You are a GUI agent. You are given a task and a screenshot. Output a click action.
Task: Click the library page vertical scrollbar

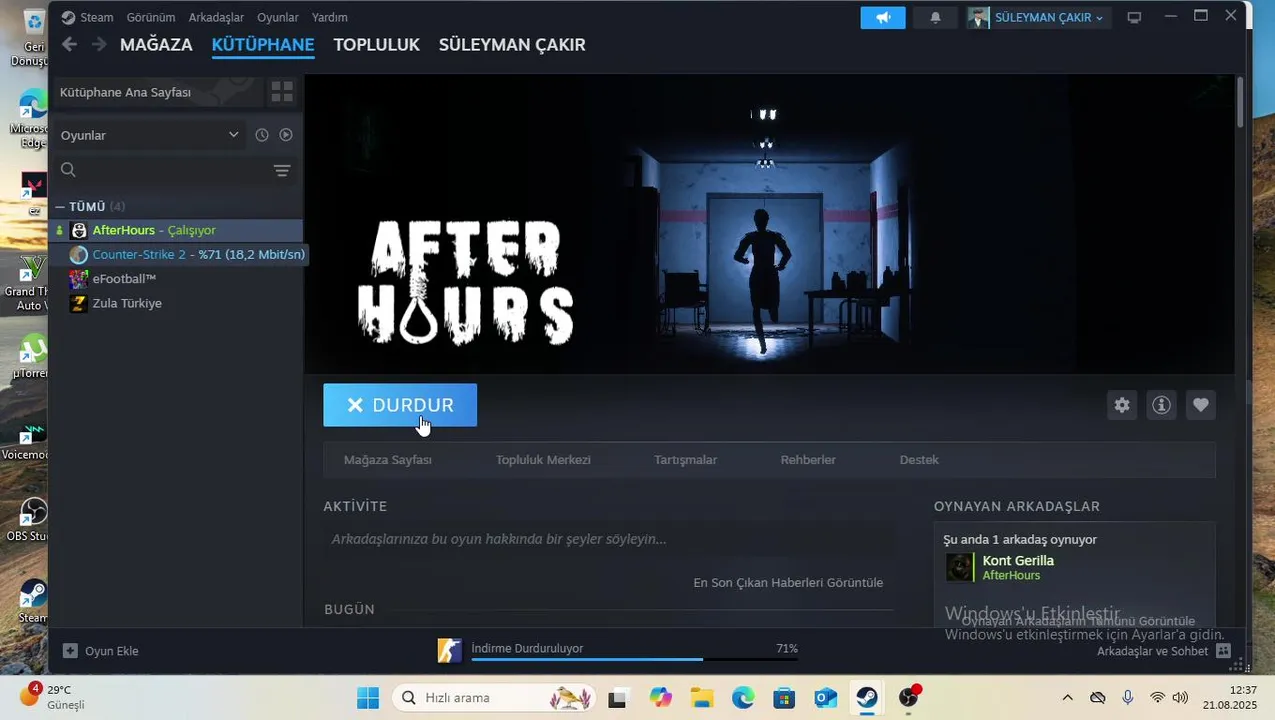(1241, 103)
